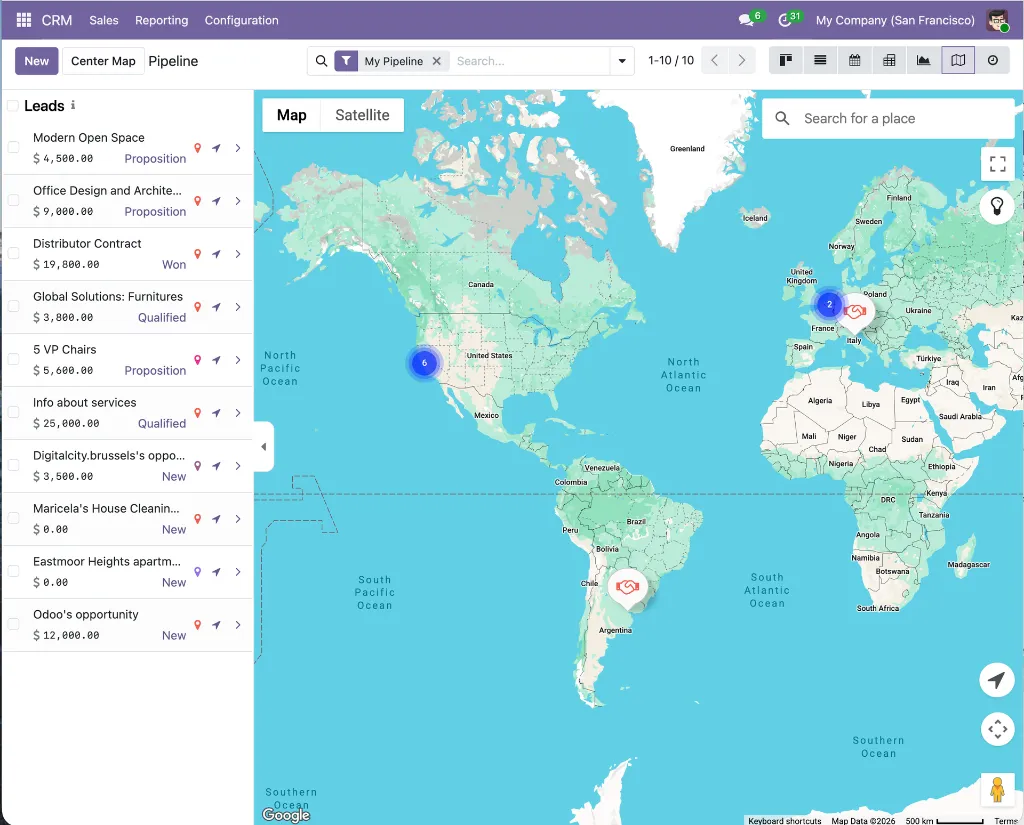Click the 1-10 / 10 pager counter
The image size is (1024, 825).
click(x=671, y=60)
